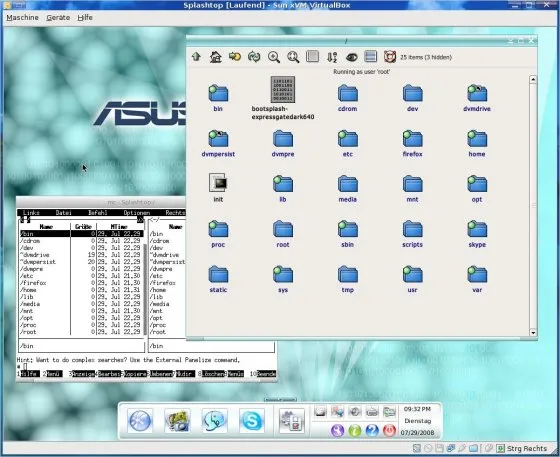Image resolution: width=560 pixels, height=457 pixels.
Task: Launch the chat messenger from the dock
Action: point(215,421)
